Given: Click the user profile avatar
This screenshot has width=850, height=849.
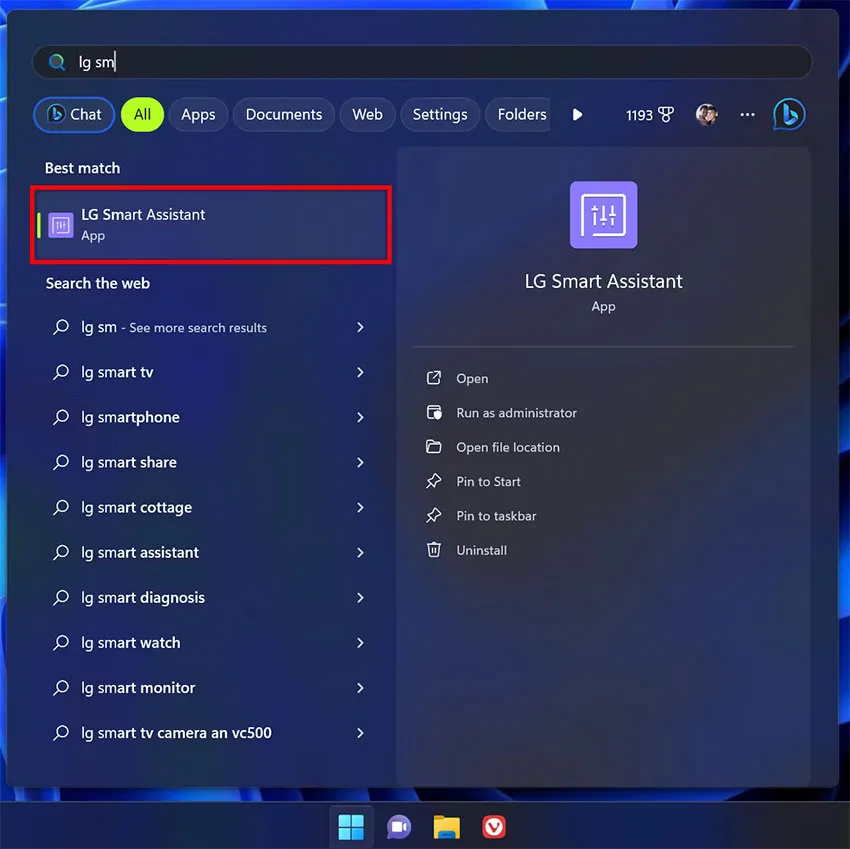Looking at the screenshot, I should [706, 114].
